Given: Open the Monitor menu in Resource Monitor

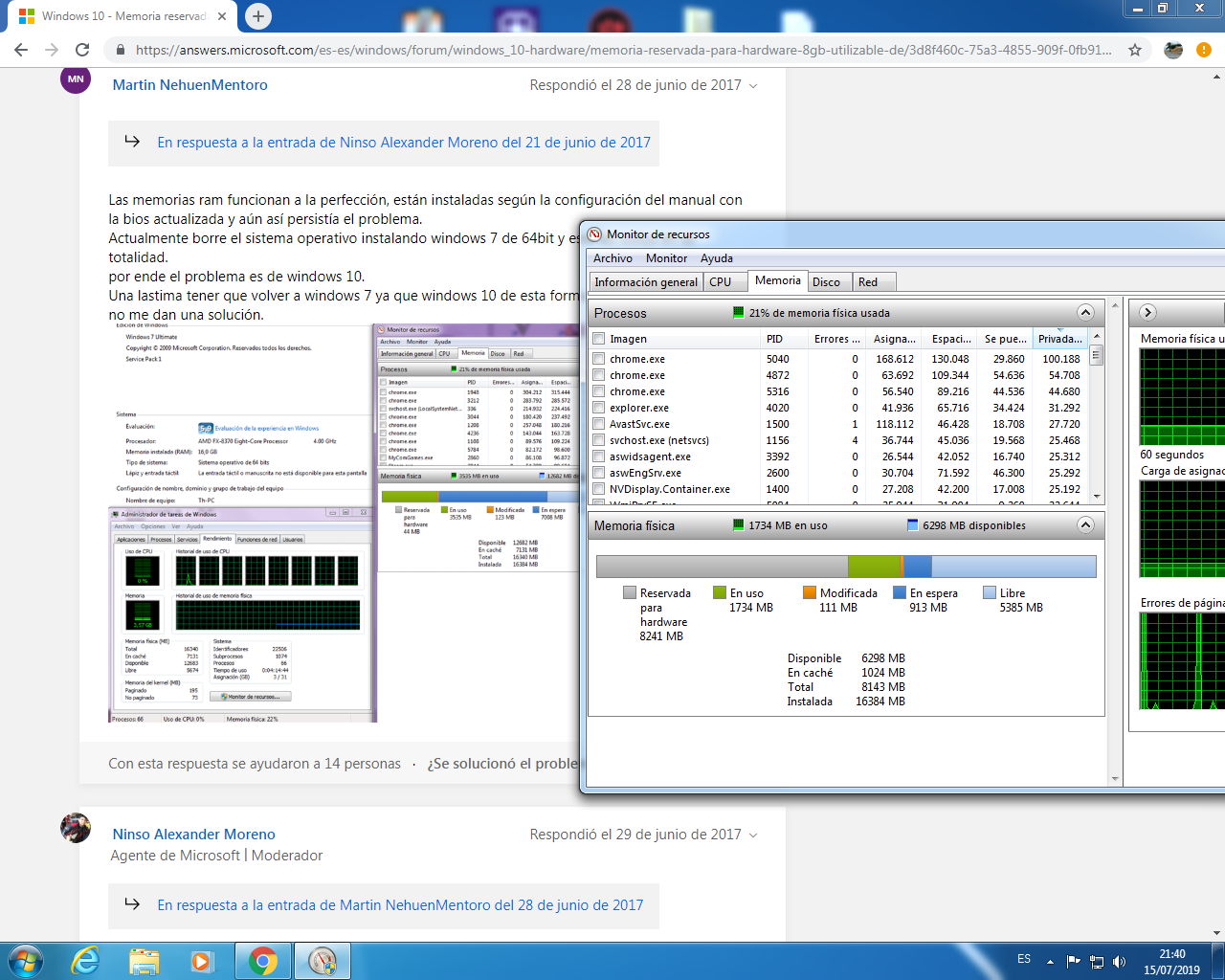Looking at the screenshot, I should pyautogui.click(x=666, y=258).
